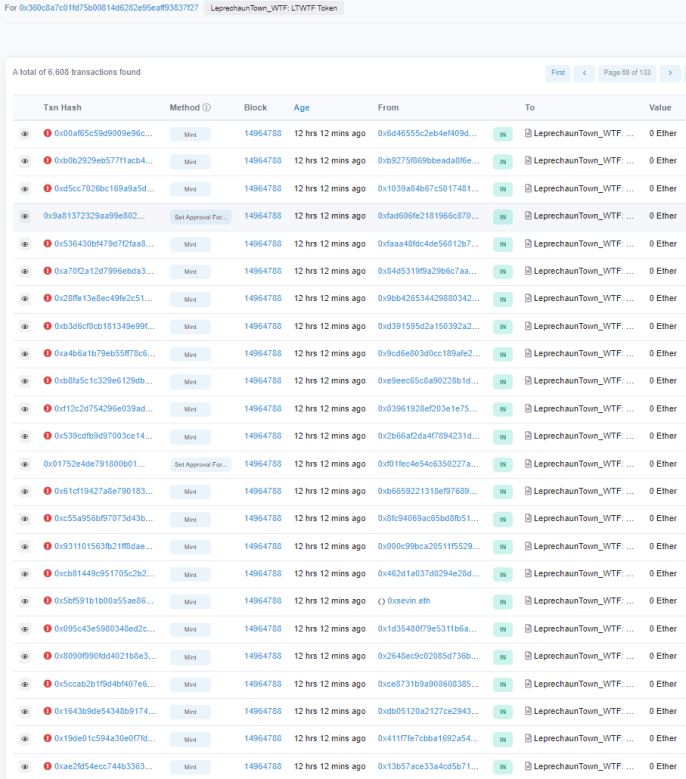Click eye icon for 0x61cf19427a8e790183
This screenshot has width=686, height=779.
pyautogui.click(x=24, y=491)
